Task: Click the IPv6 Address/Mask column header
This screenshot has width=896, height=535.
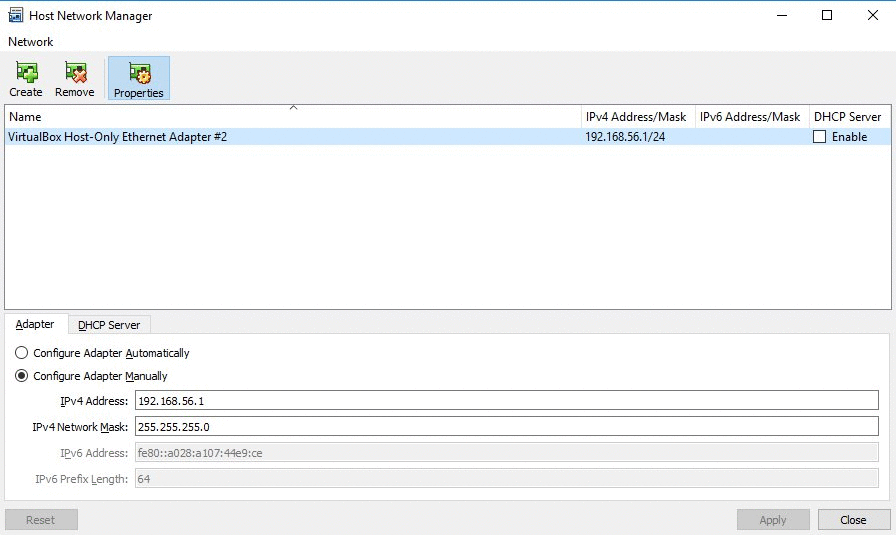Action: pyautogui.click(x=752, y=117)
